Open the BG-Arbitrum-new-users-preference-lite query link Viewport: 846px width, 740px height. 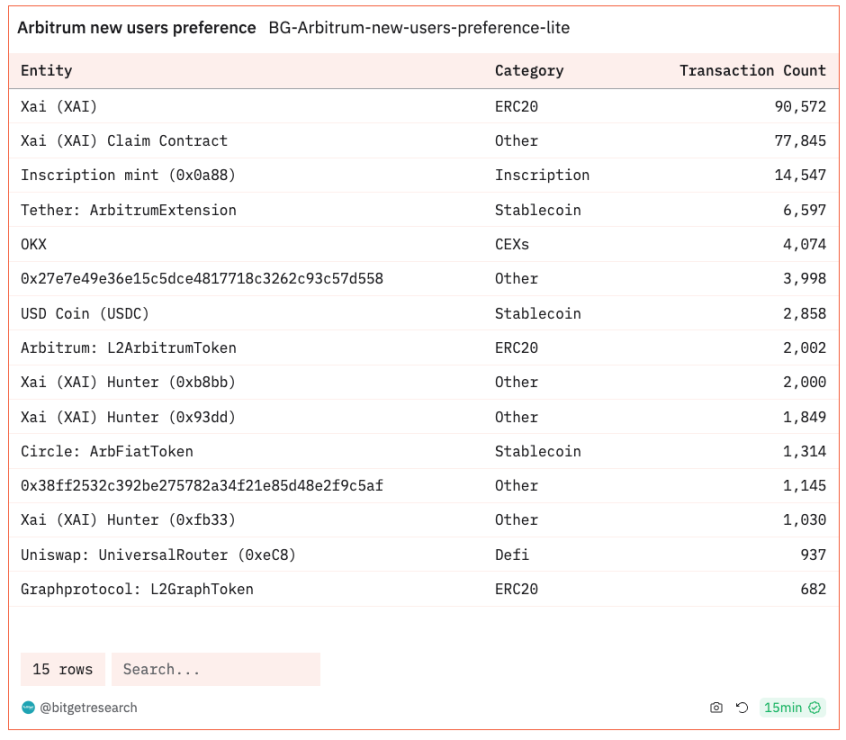pyautogui.click(x=419, y=28)
